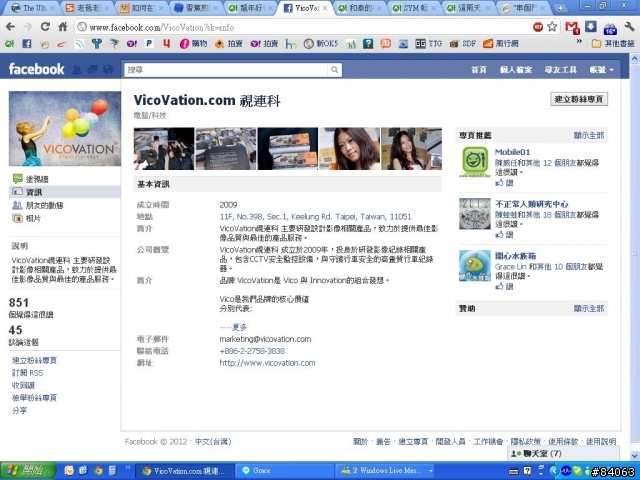Expand the account dropdown in Facebook header
Image resolution: width=640 pixels, height=480 pixels.
pos(602,70)
